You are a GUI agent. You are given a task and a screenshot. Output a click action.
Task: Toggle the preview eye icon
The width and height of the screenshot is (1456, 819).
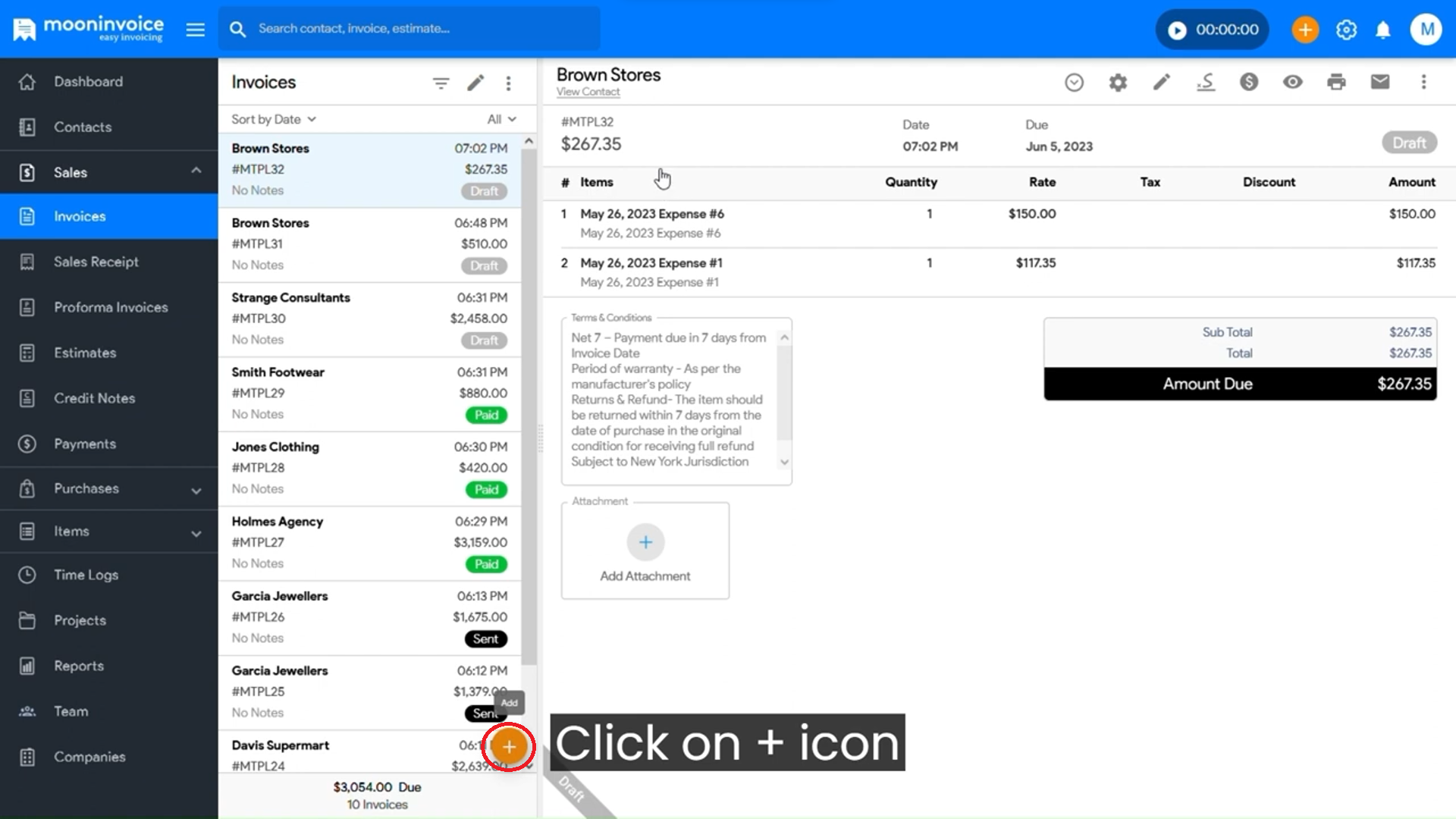pos(1293,82)
